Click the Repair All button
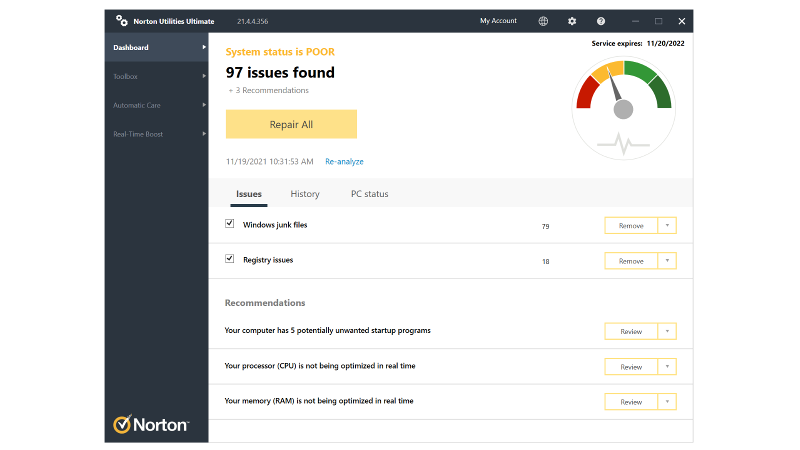The height and width of the screenshot is (450, 800). (x=291, y=124)
